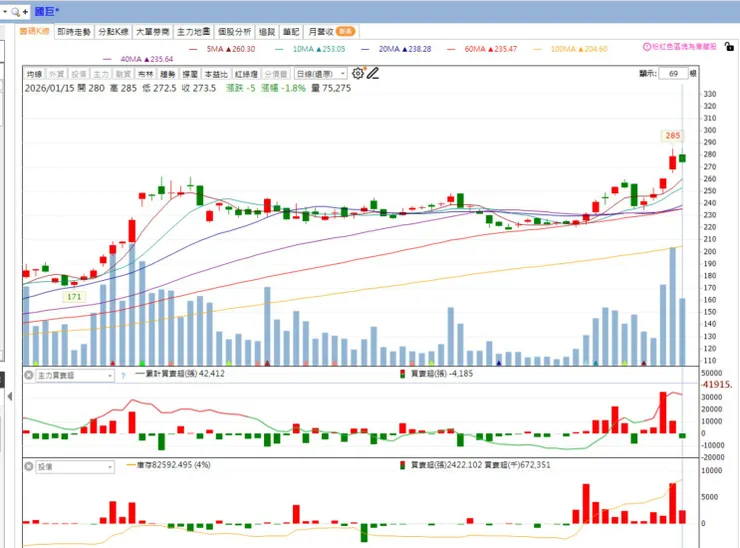Viewport: 740px width, 548px height.
Task: Open the small dropdown arrow left of magnifier
Action: coord(5,11)
